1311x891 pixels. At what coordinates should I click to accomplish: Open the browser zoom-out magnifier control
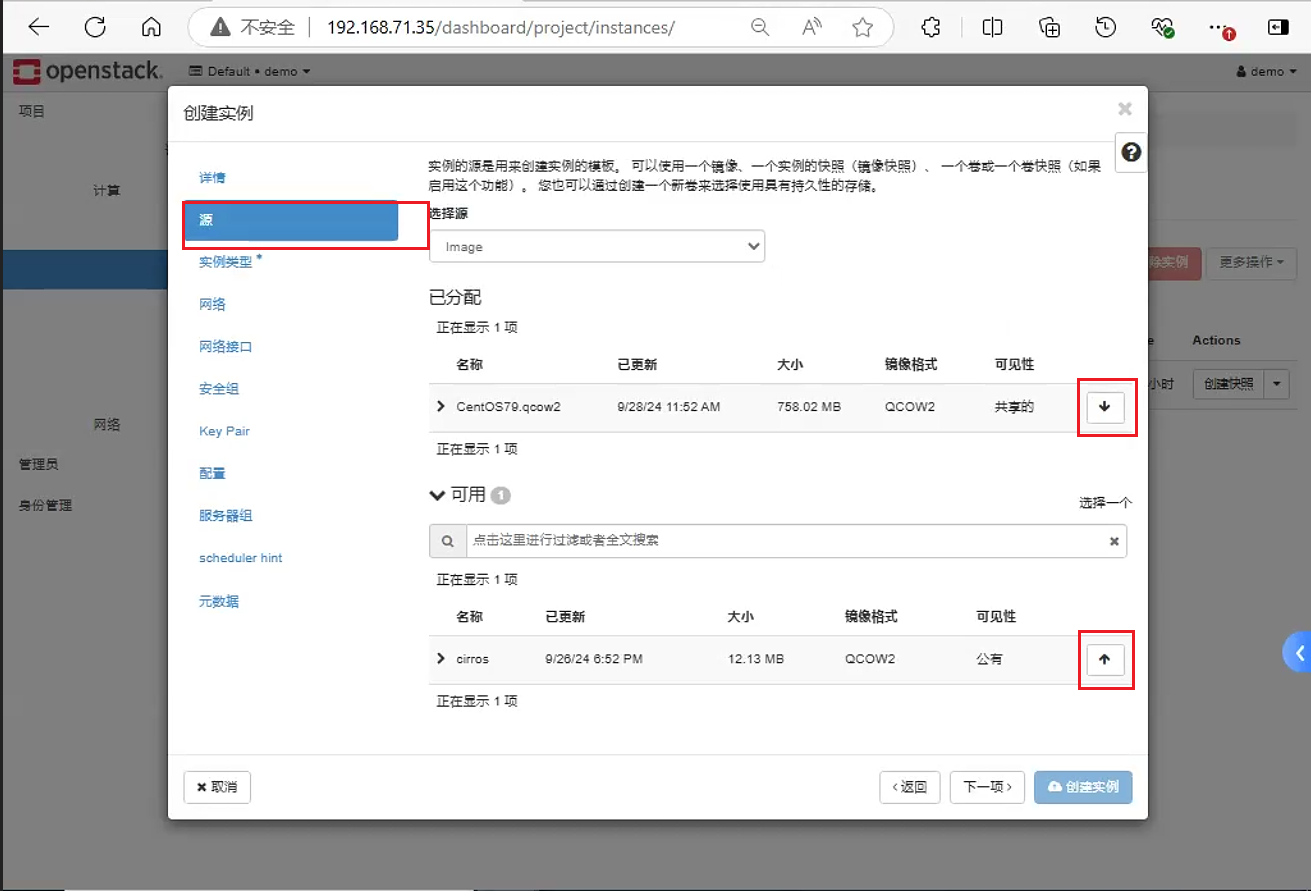coord(760,28)
